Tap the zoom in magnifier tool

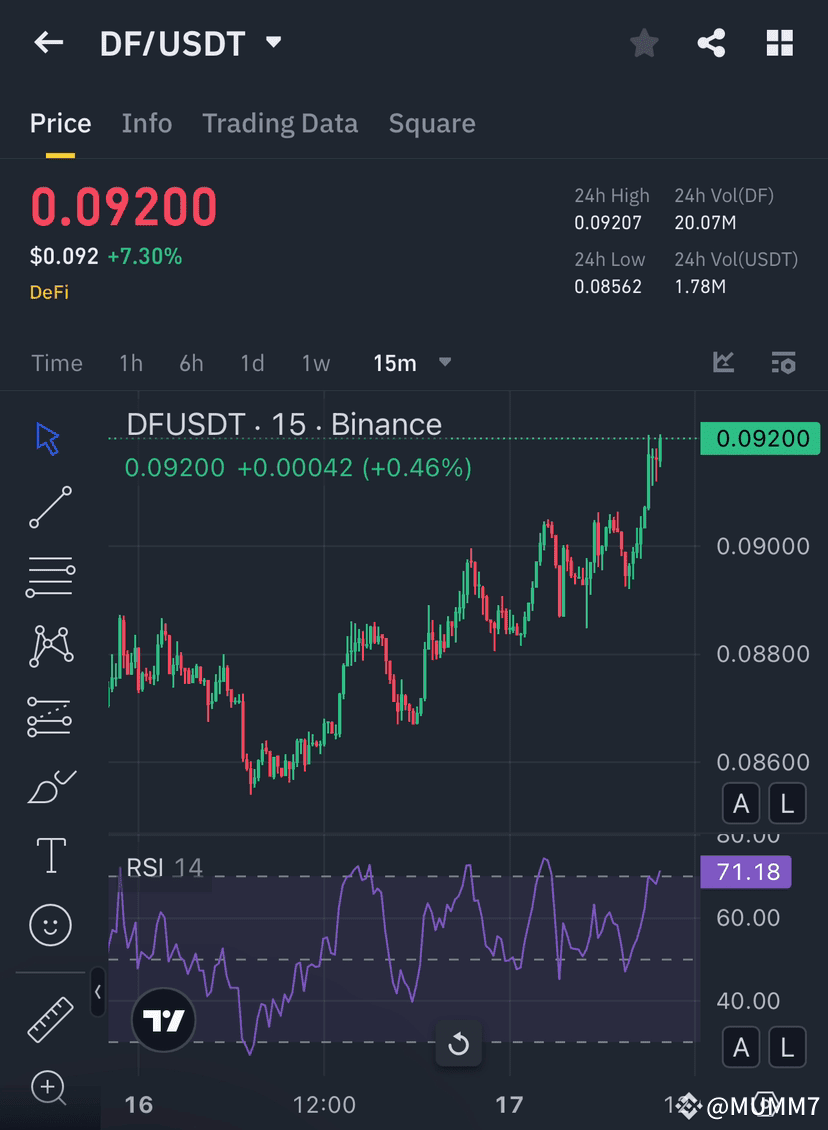coord(49,1087)
